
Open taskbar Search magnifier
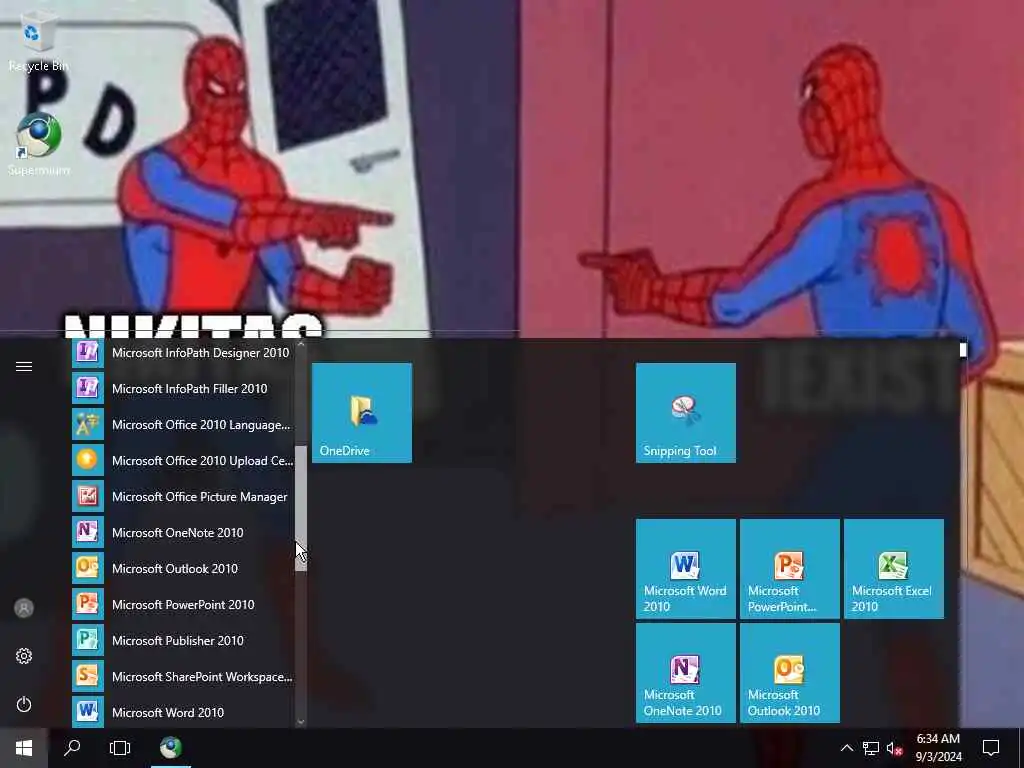72,748
